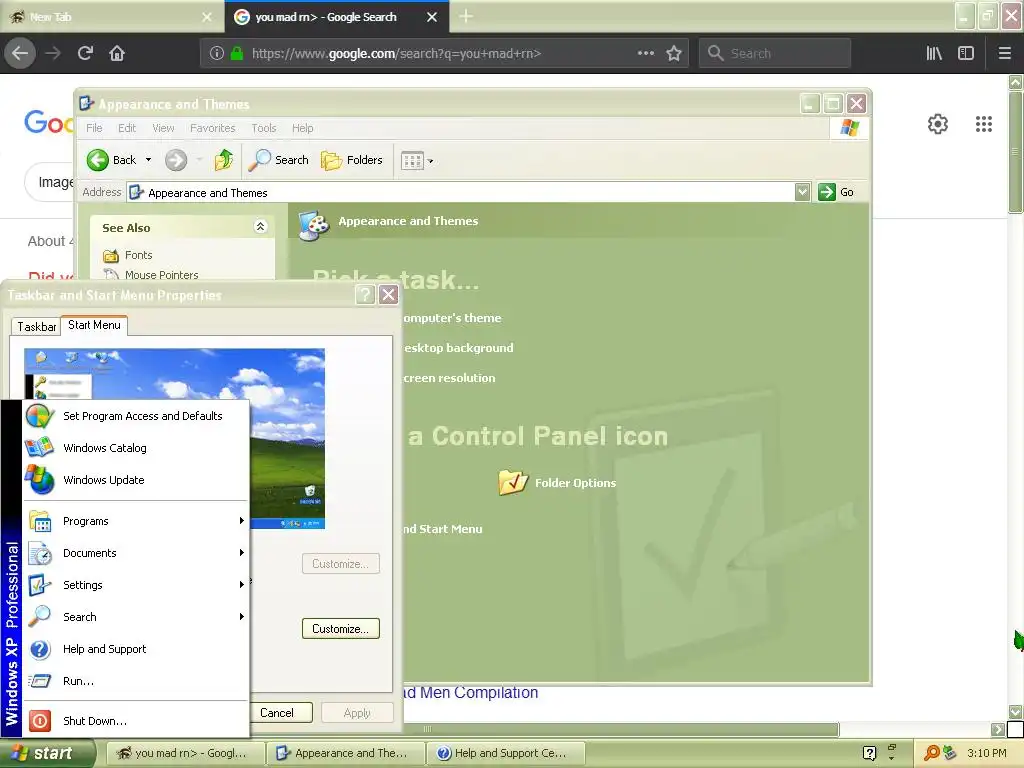
Task: Click the Go button beside address bar
Action: click(x=836, y=192)
